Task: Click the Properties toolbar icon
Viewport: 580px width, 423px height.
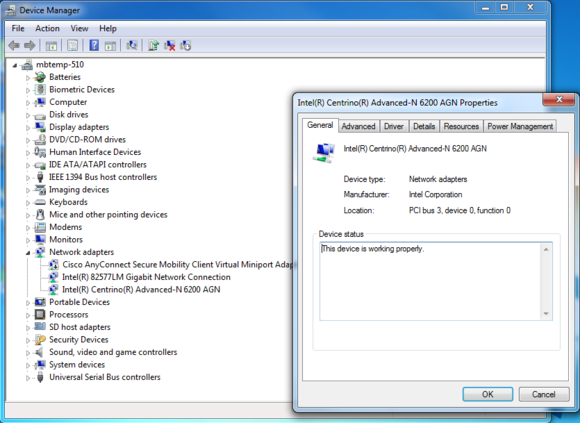Action: [x=72, y=45]
